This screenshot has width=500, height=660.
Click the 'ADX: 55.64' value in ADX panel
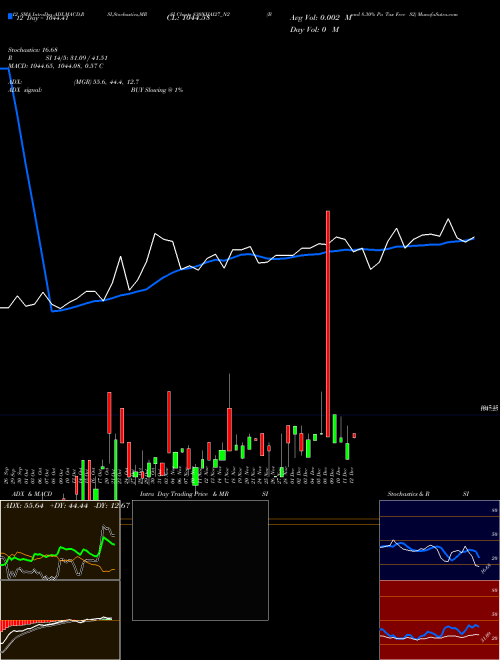tap(24, 506)
